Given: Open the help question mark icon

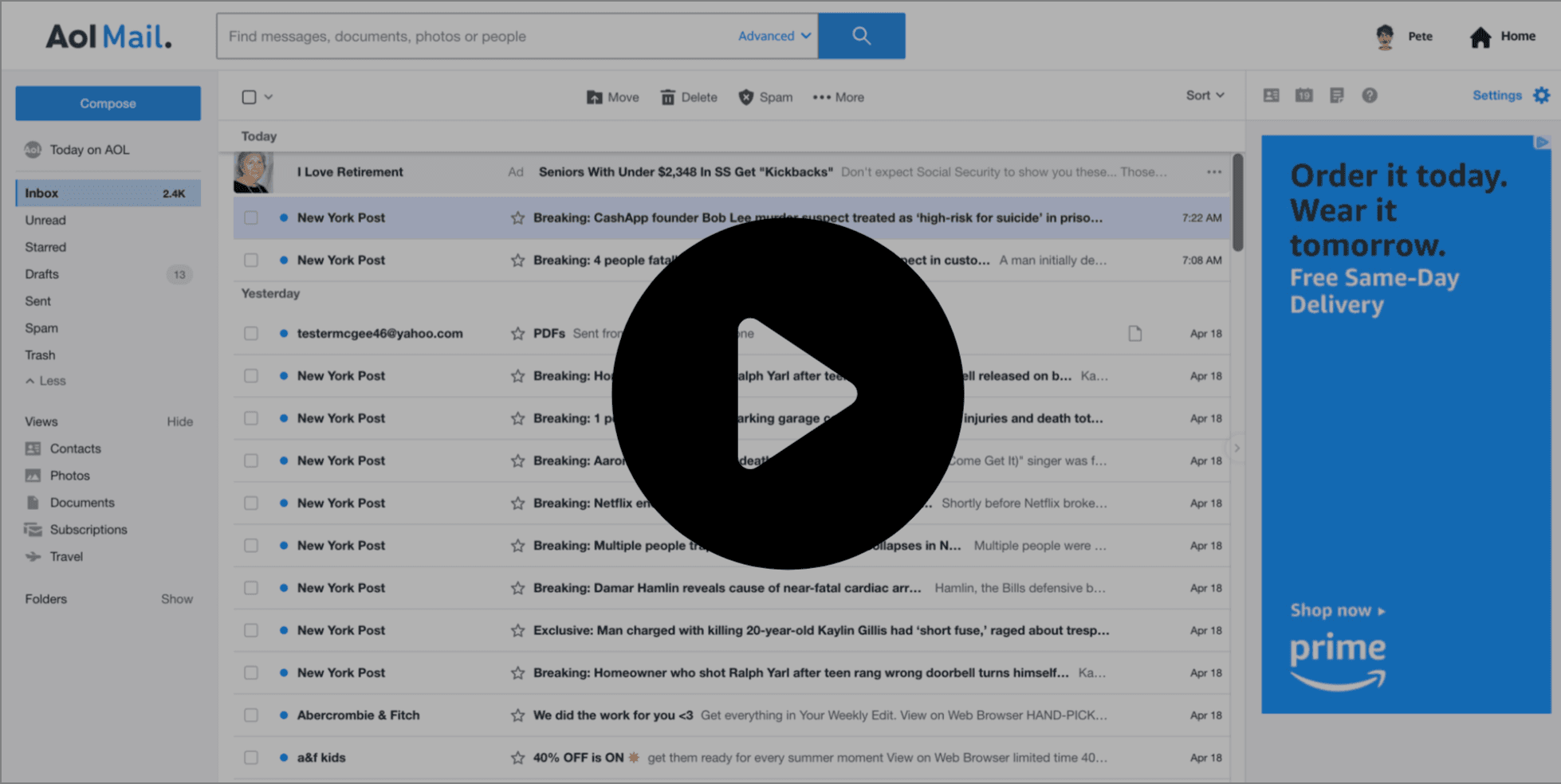Looking at the screenshot, I should point(1370,96).
